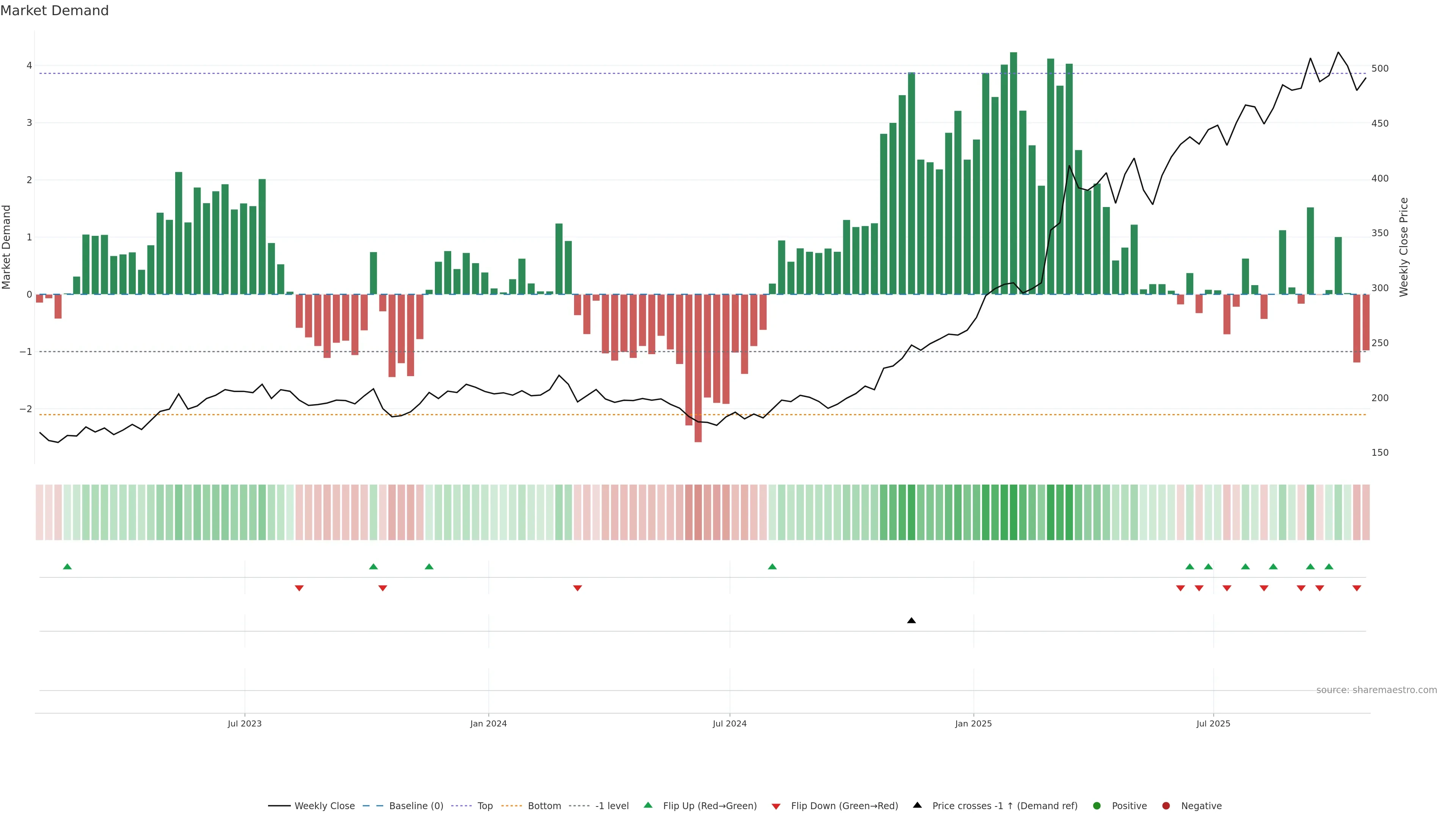Toggle the -1 level legend entry
Image resolution: width=1456 pixels, height=819 pixels.
click(612, 805)
